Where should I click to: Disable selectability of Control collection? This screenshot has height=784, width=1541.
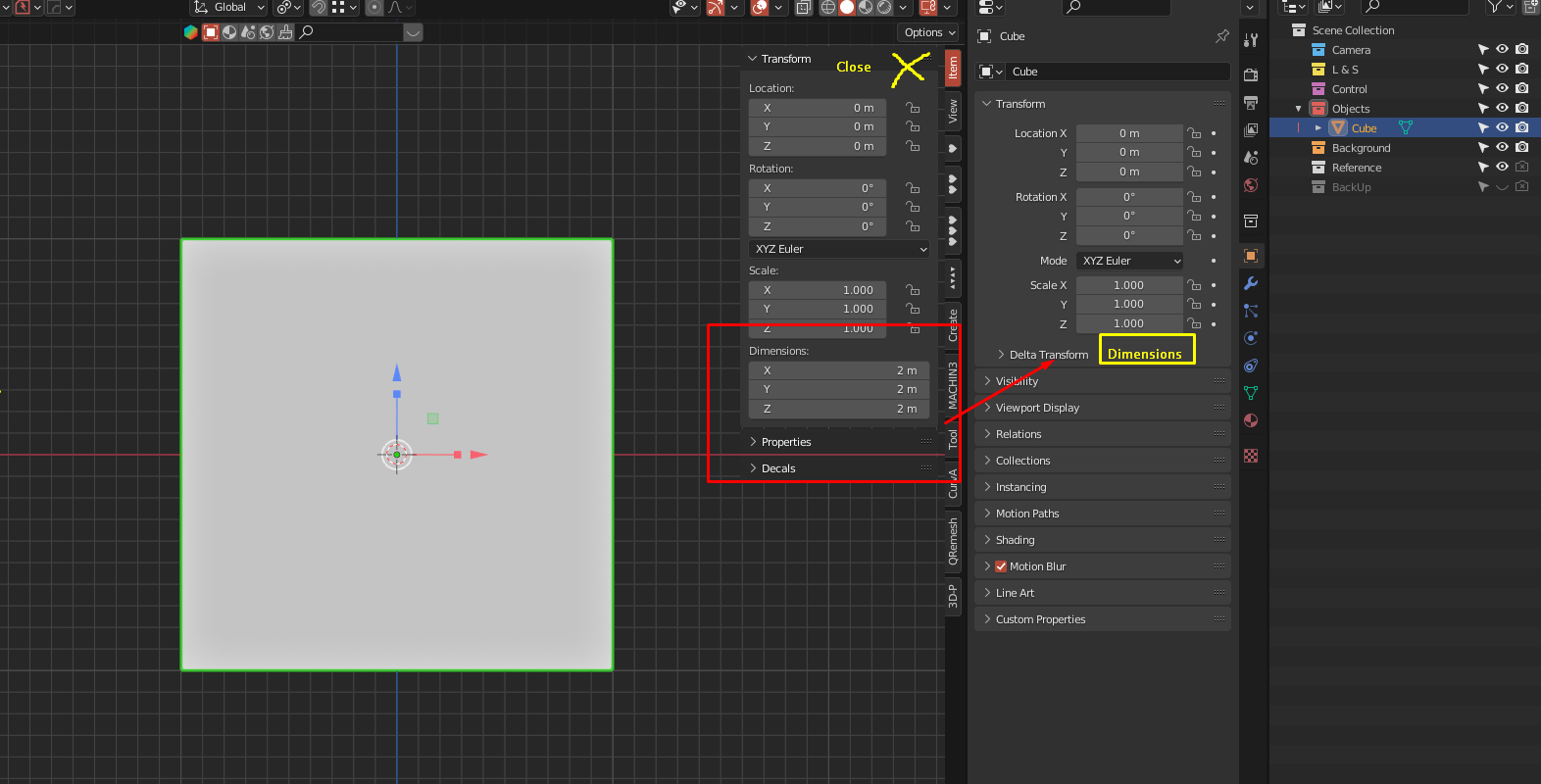[1483, 88]
